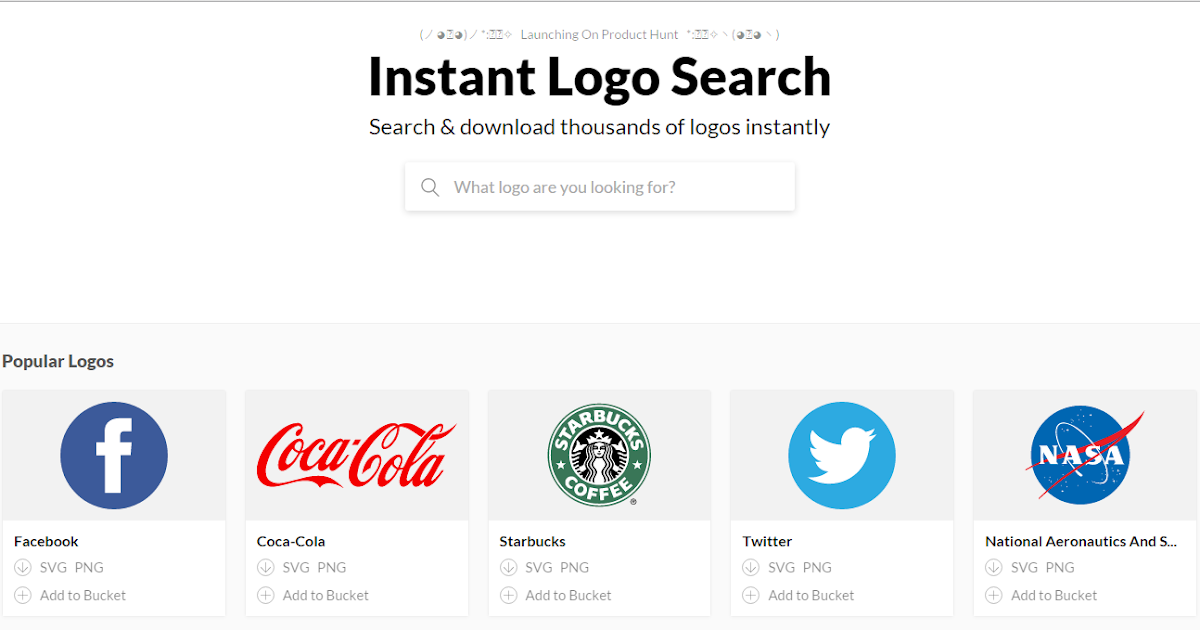Add the Starbucks logo to bucket
The image size is (1200, 630).
[x=568, y=595]
